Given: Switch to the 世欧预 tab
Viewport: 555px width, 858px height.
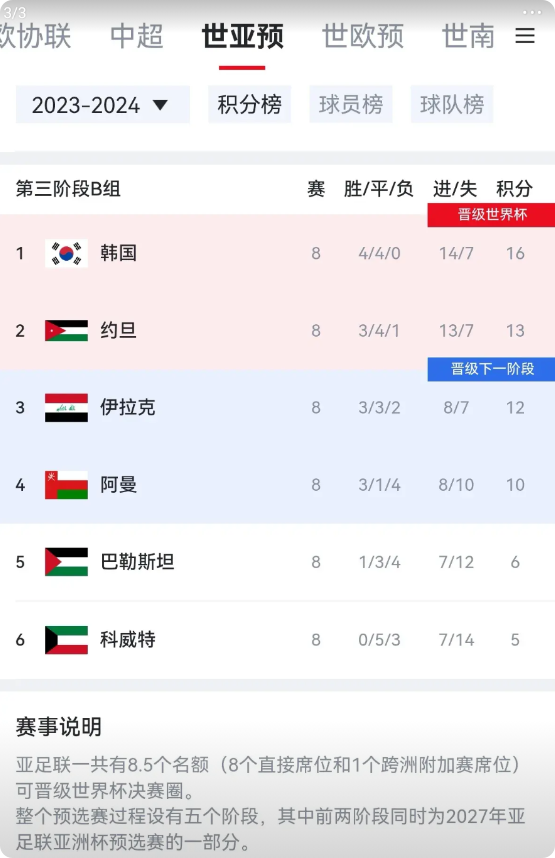Looking at the screenshot, I should point(362,36).
